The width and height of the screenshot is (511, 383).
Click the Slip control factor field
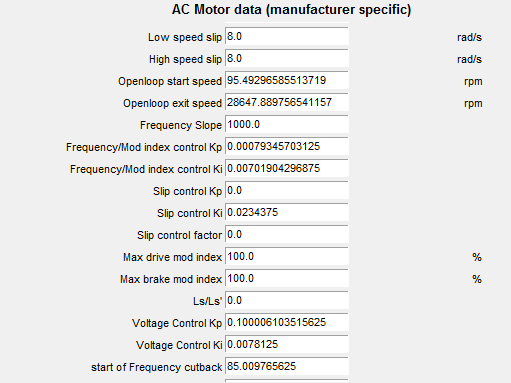coord(287,234)
